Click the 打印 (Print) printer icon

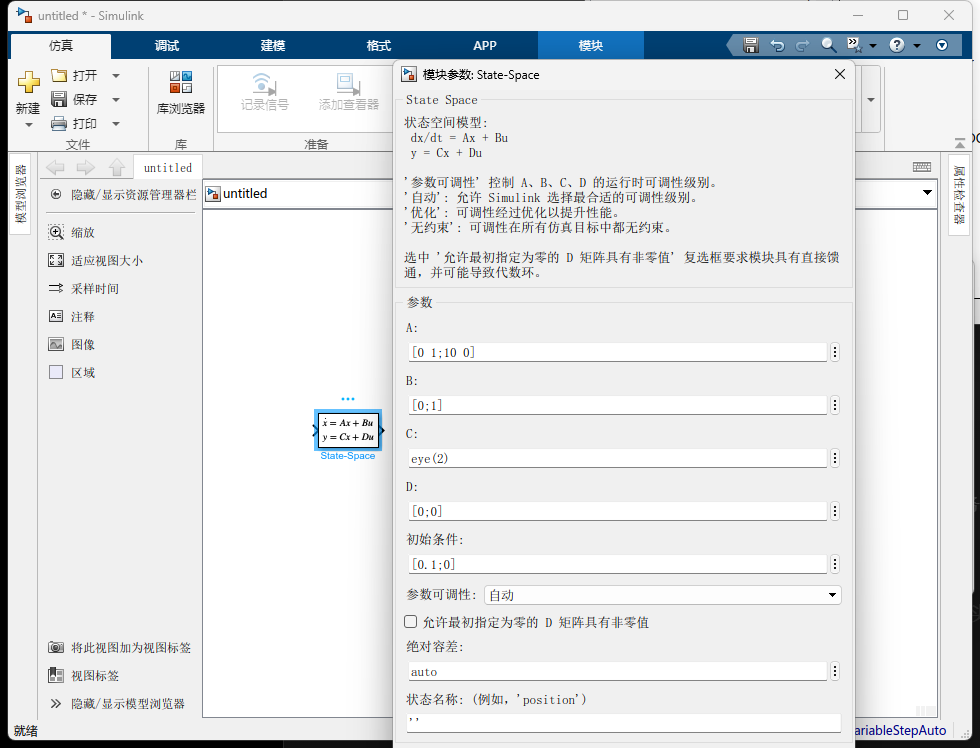59,124
